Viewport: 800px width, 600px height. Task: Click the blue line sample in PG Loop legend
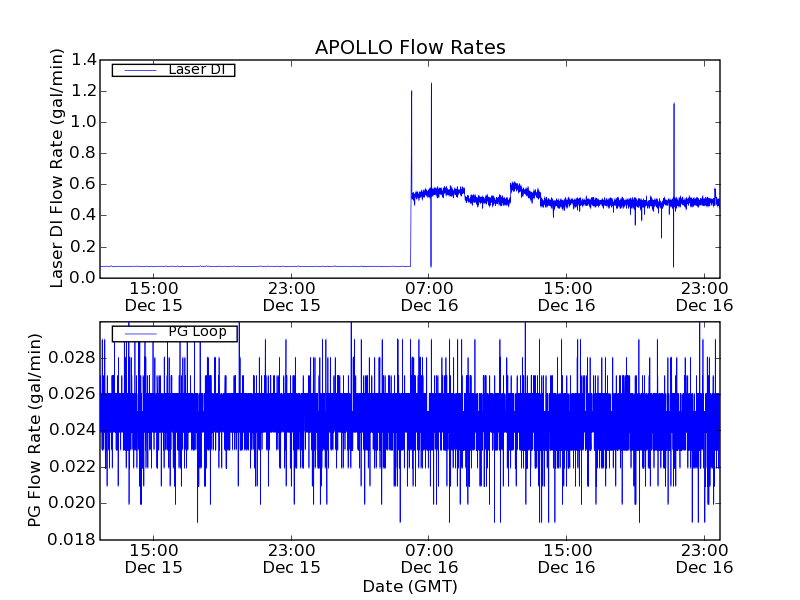pyautogui.click(x=140, y=334)
